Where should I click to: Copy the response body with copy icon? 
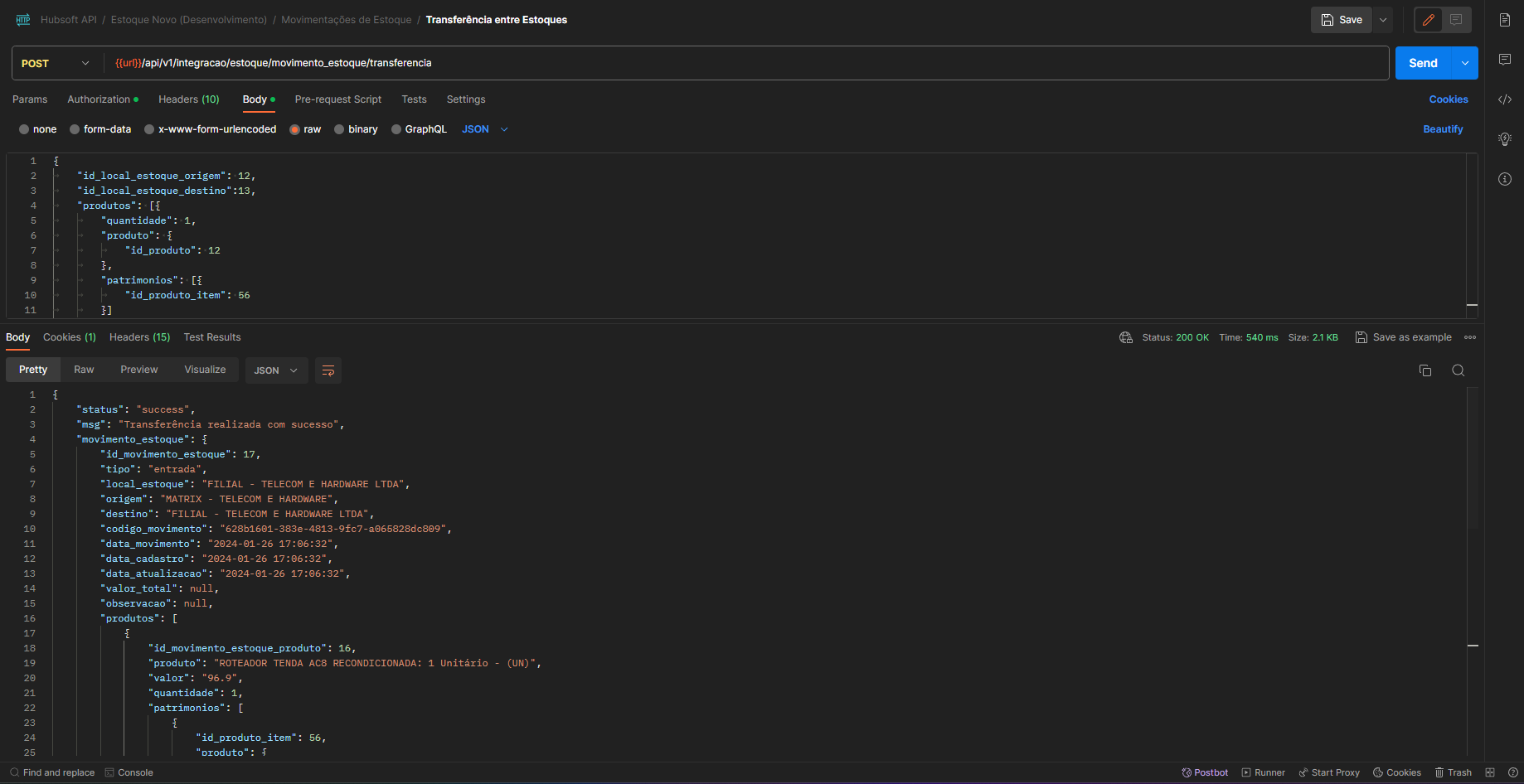coord(1425,370)
